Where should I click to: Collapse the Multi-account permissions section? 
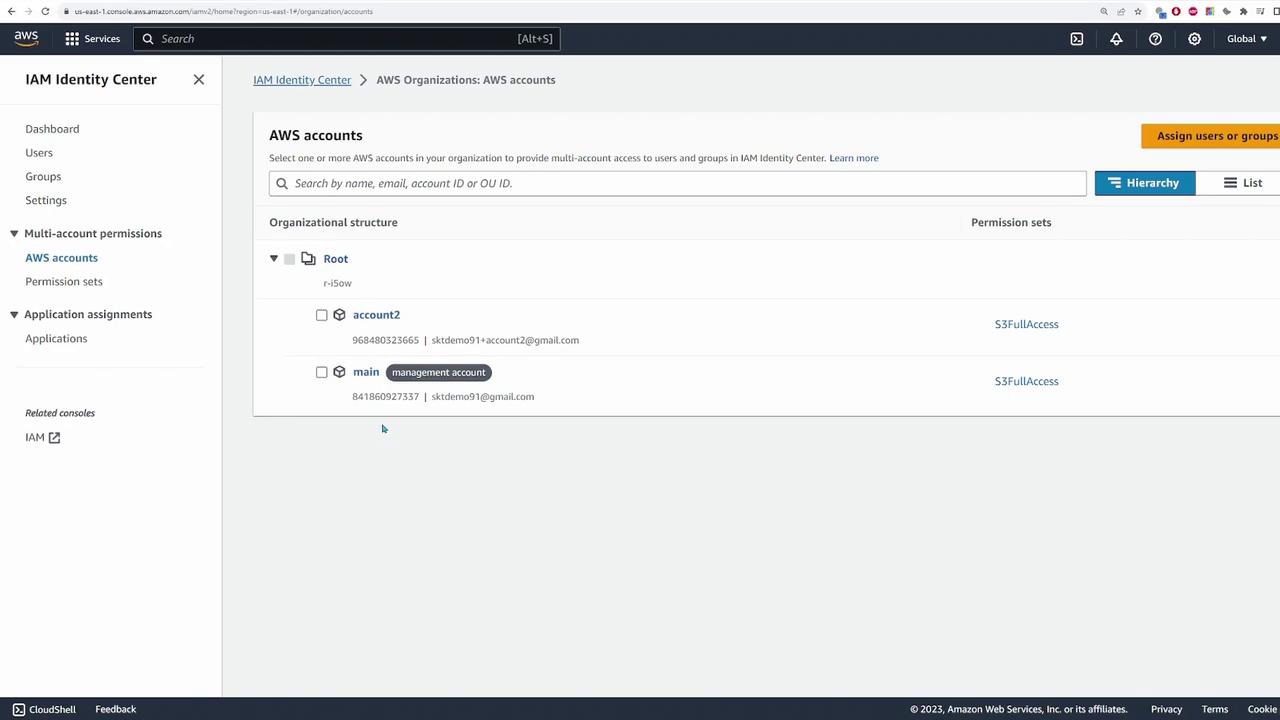coord(14,234)
